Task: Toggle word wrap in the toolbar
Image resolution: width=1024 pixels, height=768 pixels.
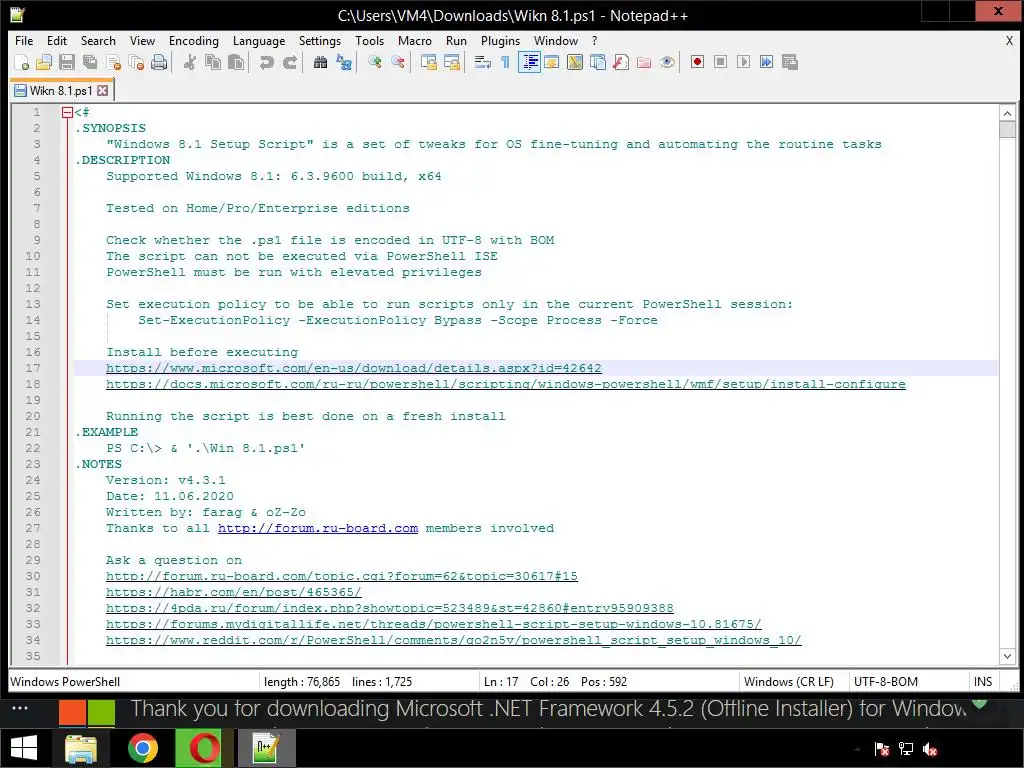Action: pos(483,62)
